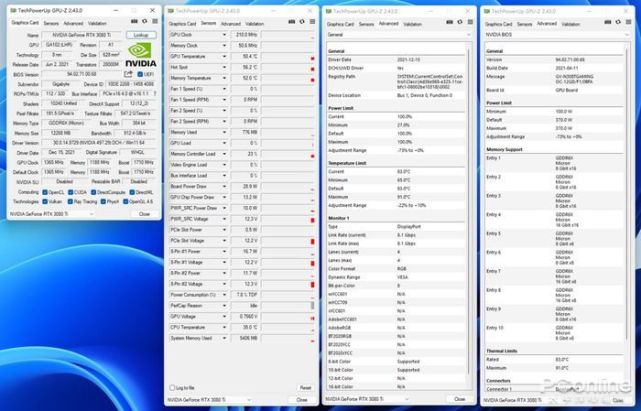Click the BIOS Version field
The height and width of the screenshot is (411, 641).
(x=81, y=74)
